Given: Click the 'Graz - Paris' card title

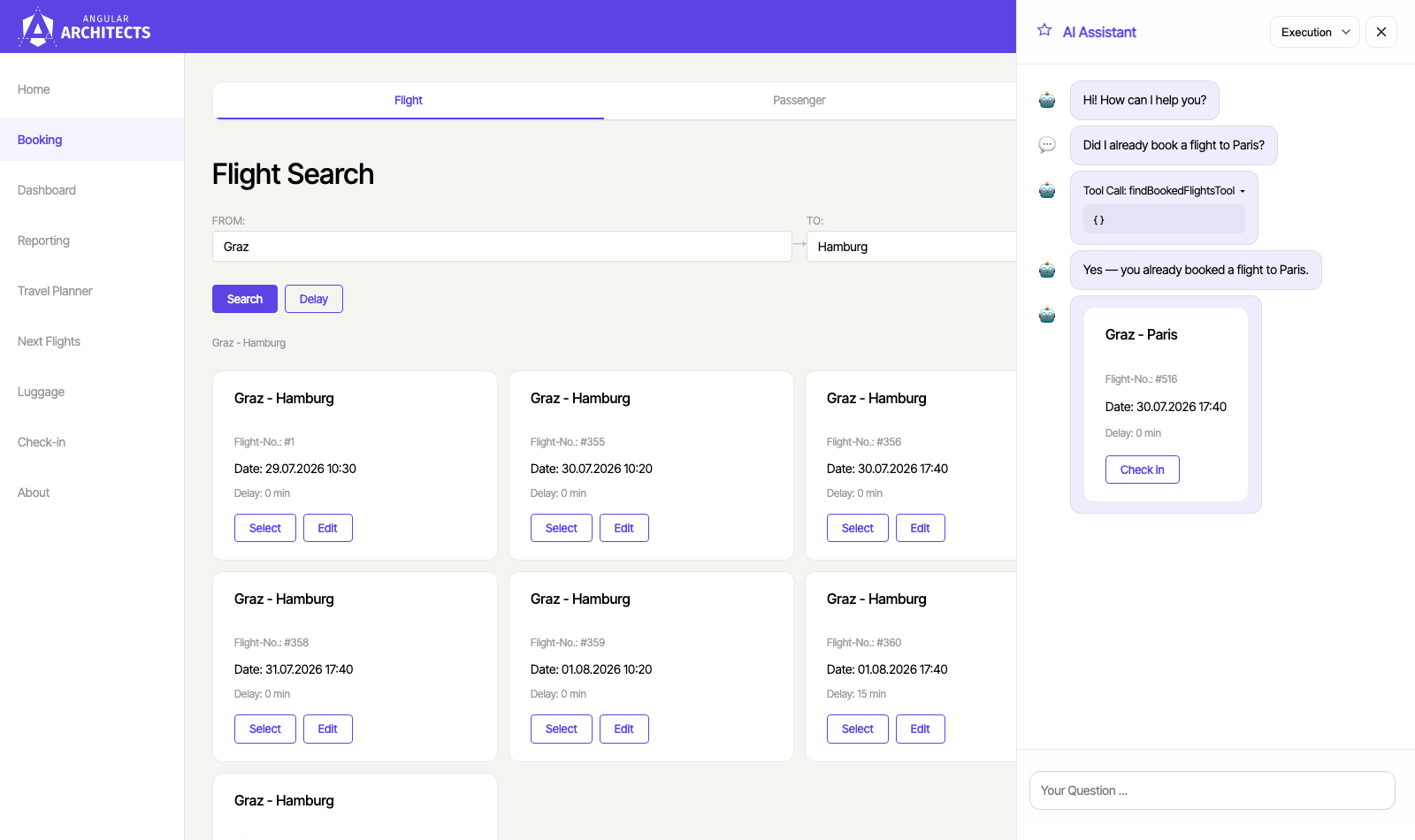Looking at the screenshot, I should pyautogui.click(x=1141, y=334).
